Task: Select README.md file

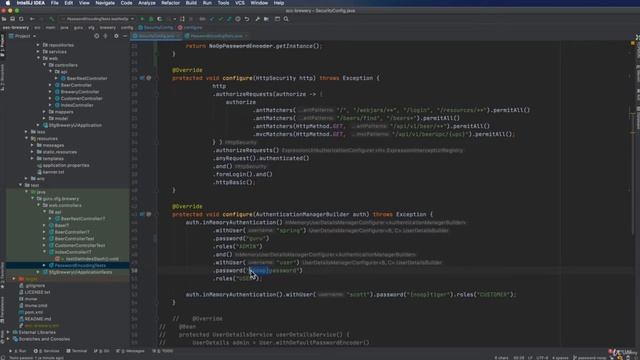Action: pyautogui.click(x=35, y=319)
